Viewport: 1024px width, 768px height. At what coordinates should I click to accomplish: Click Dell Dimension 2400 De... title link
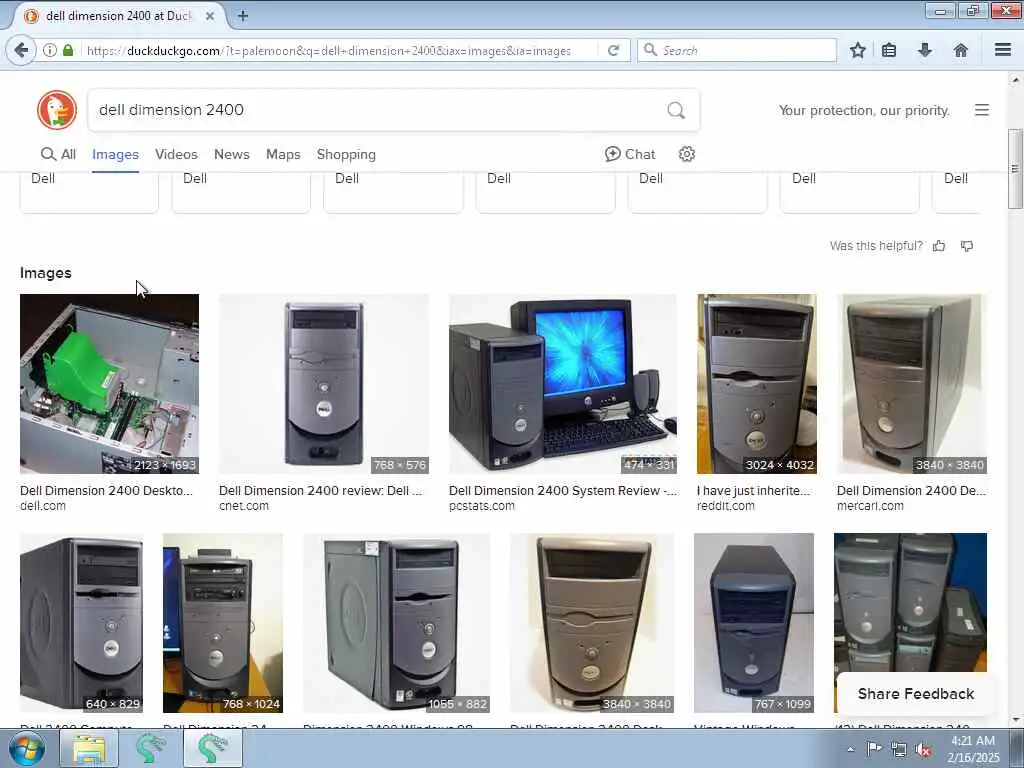911,490
